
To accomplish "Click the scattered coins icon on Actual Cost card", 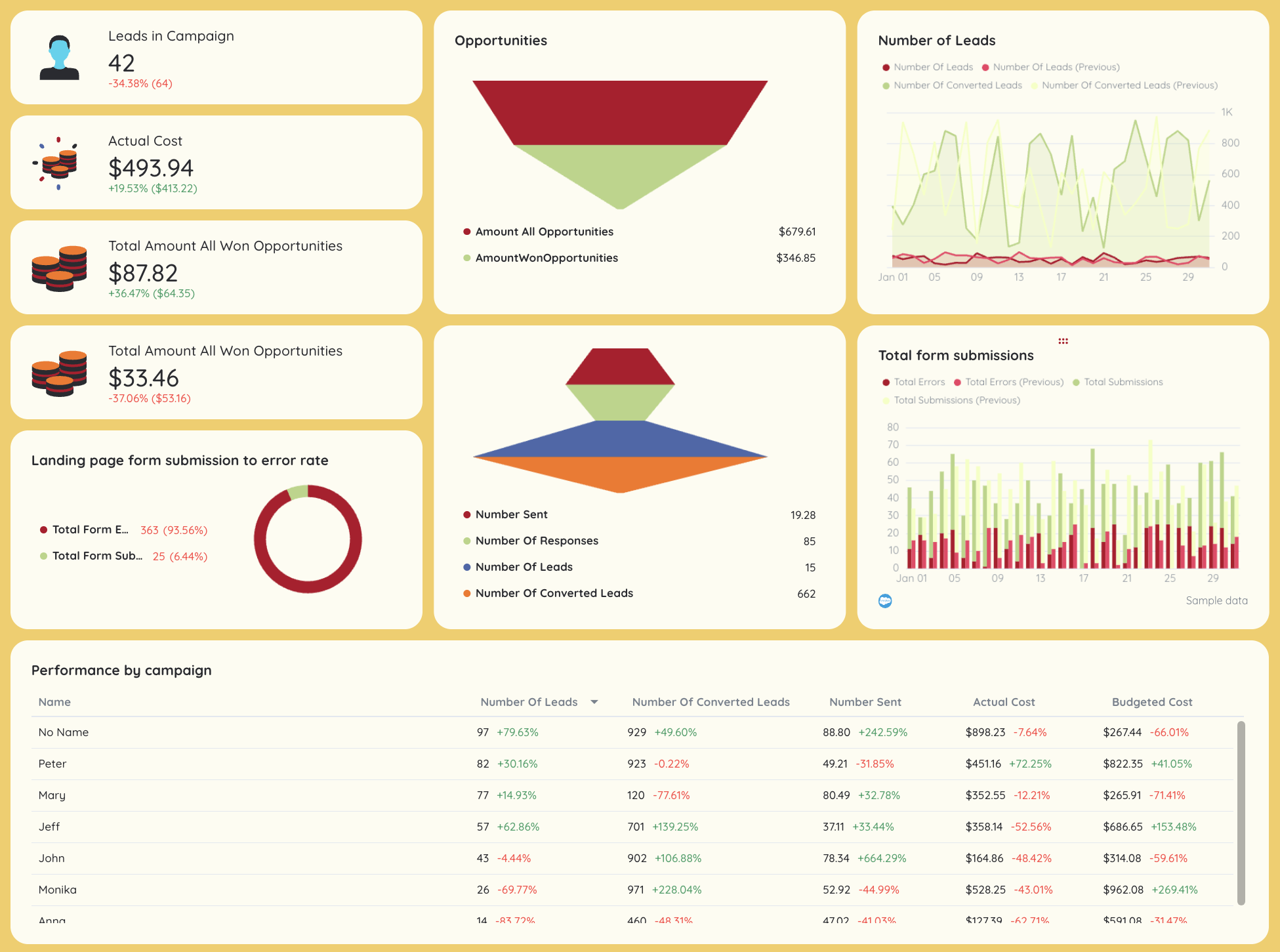I will pyautogui.click(x=58, y=163).
